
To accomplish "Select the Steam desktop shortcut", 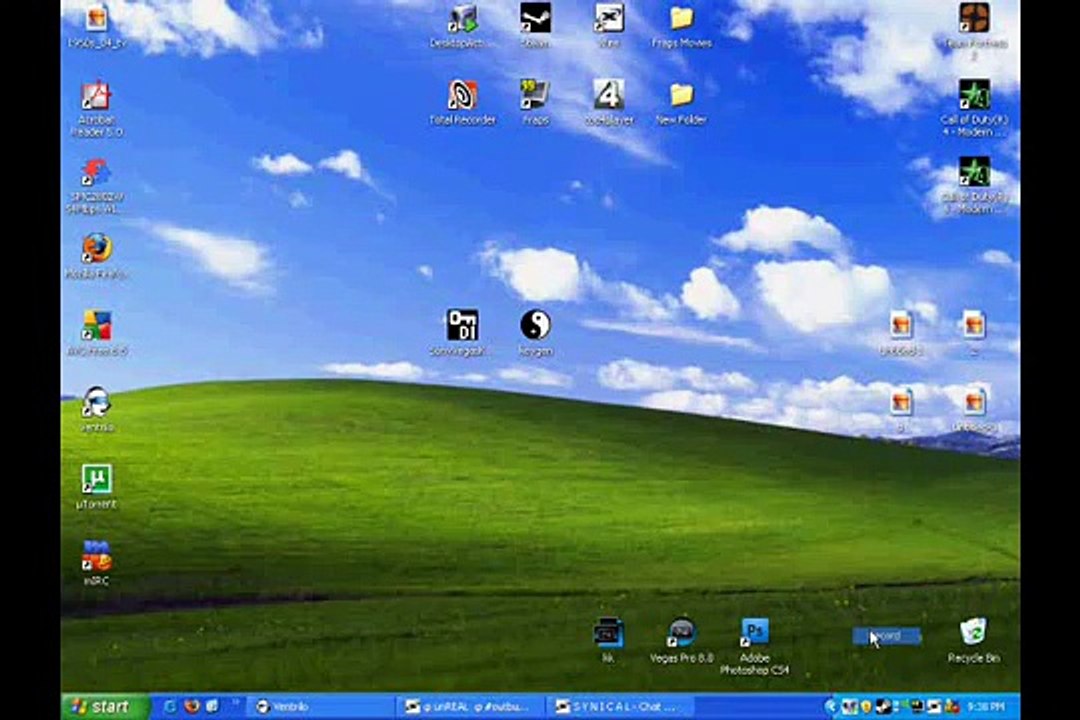I will [535, 26].
